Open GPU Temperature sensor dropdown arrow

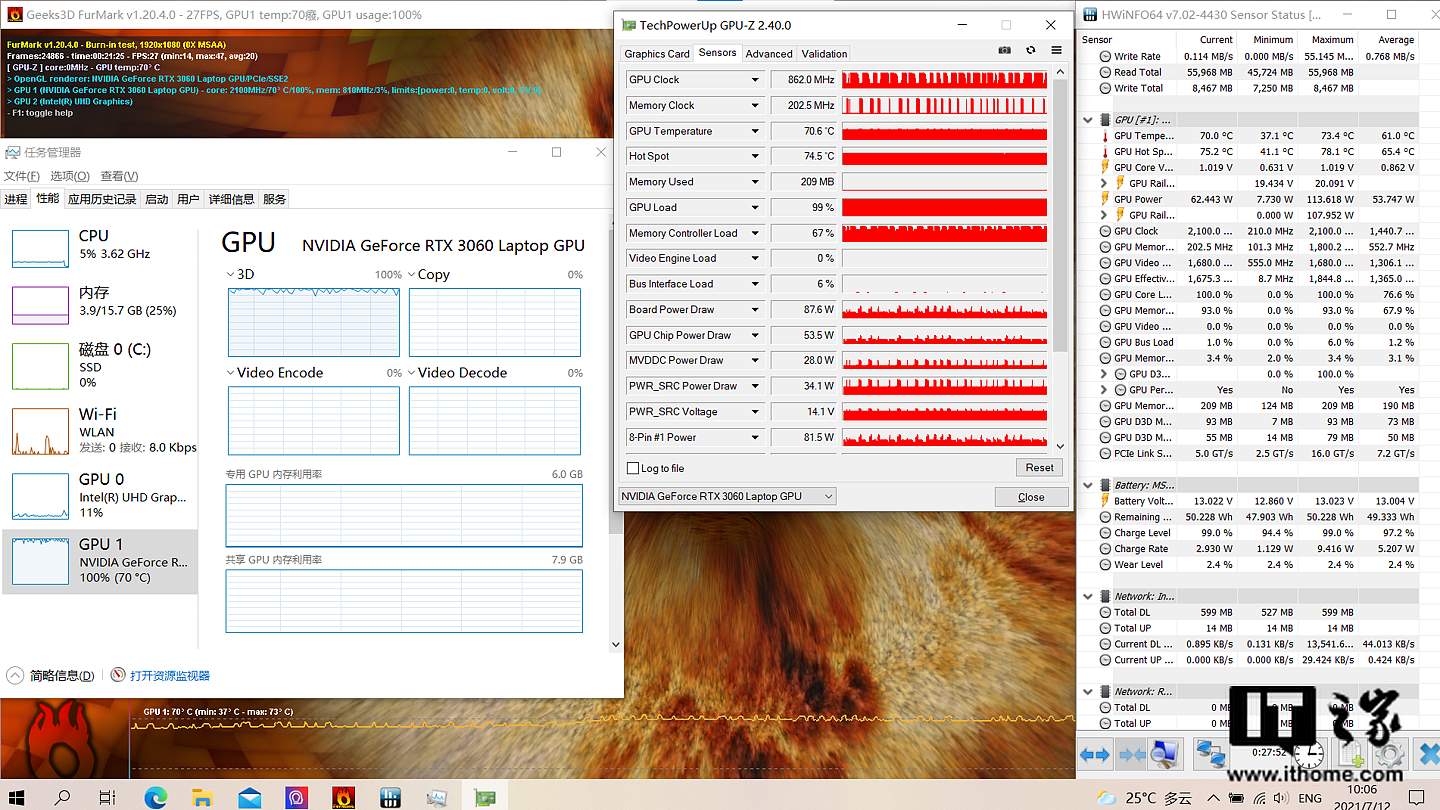756,131
